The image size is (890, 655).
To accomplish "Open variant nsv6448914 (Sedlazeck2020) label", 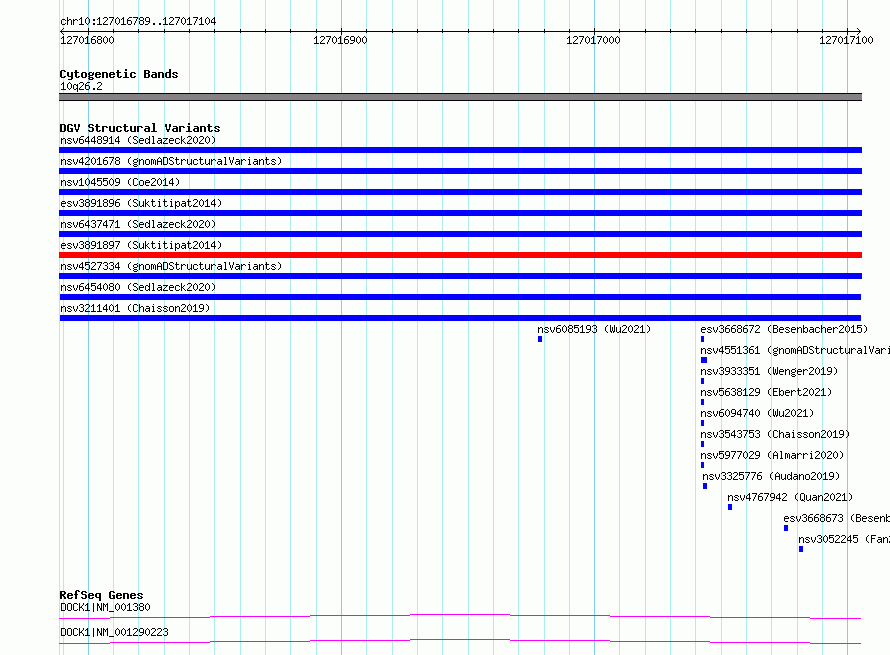I will [138, 140].
